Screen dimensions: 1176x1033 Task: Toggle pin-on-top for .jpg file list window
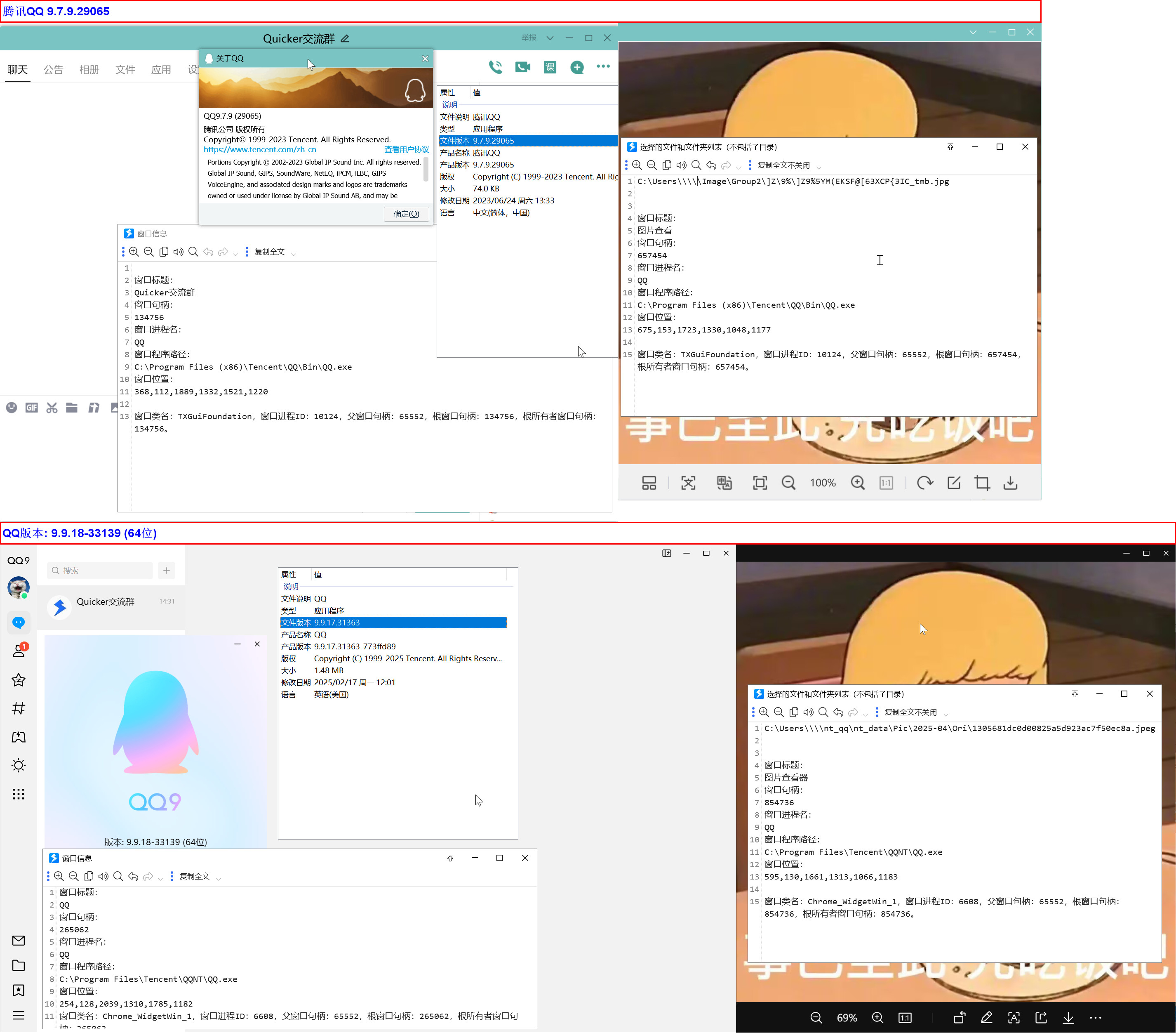[950, 147]
